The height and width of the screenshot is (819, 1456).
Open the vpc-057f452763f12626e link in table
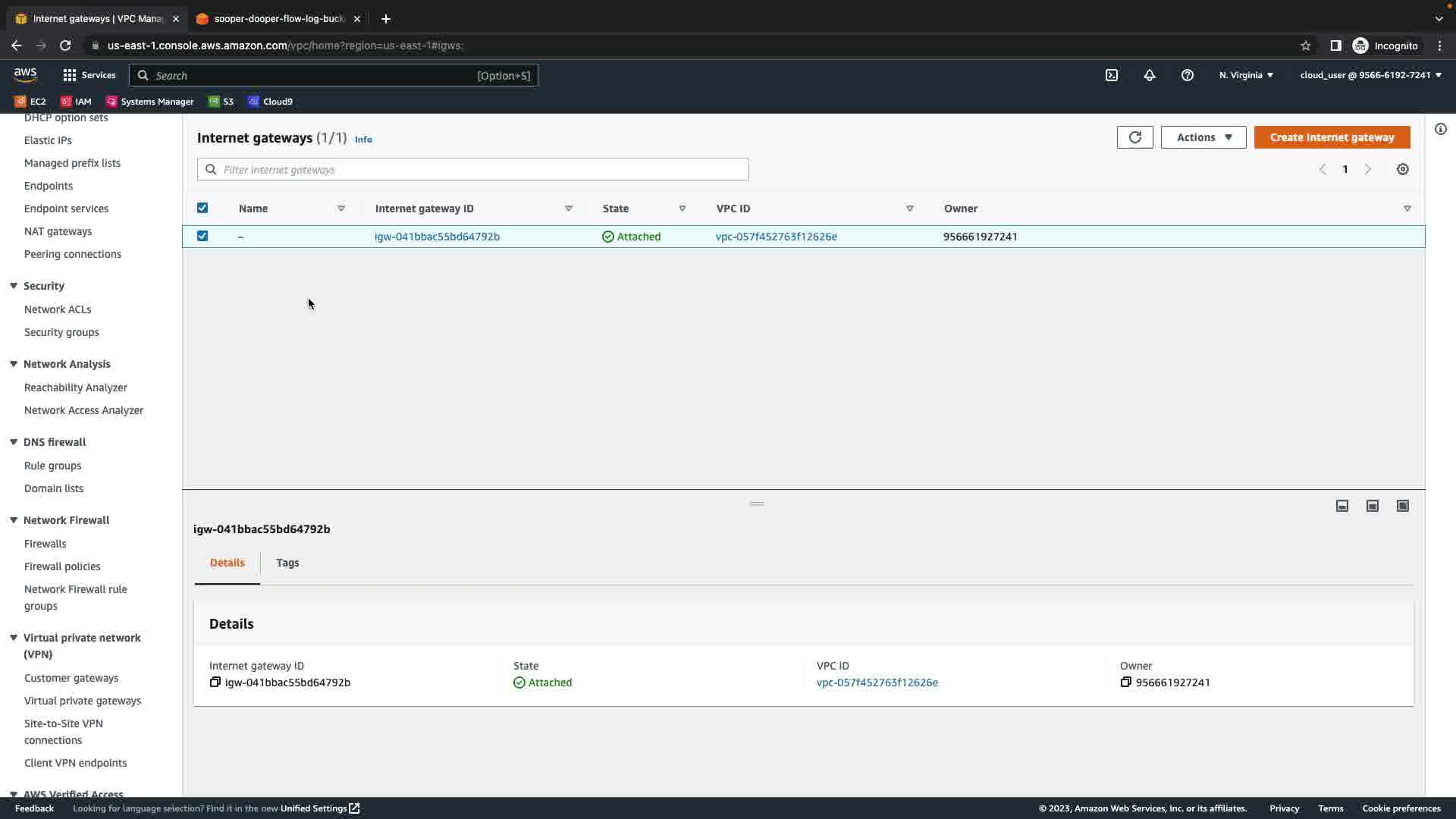[x=776, y=237]
